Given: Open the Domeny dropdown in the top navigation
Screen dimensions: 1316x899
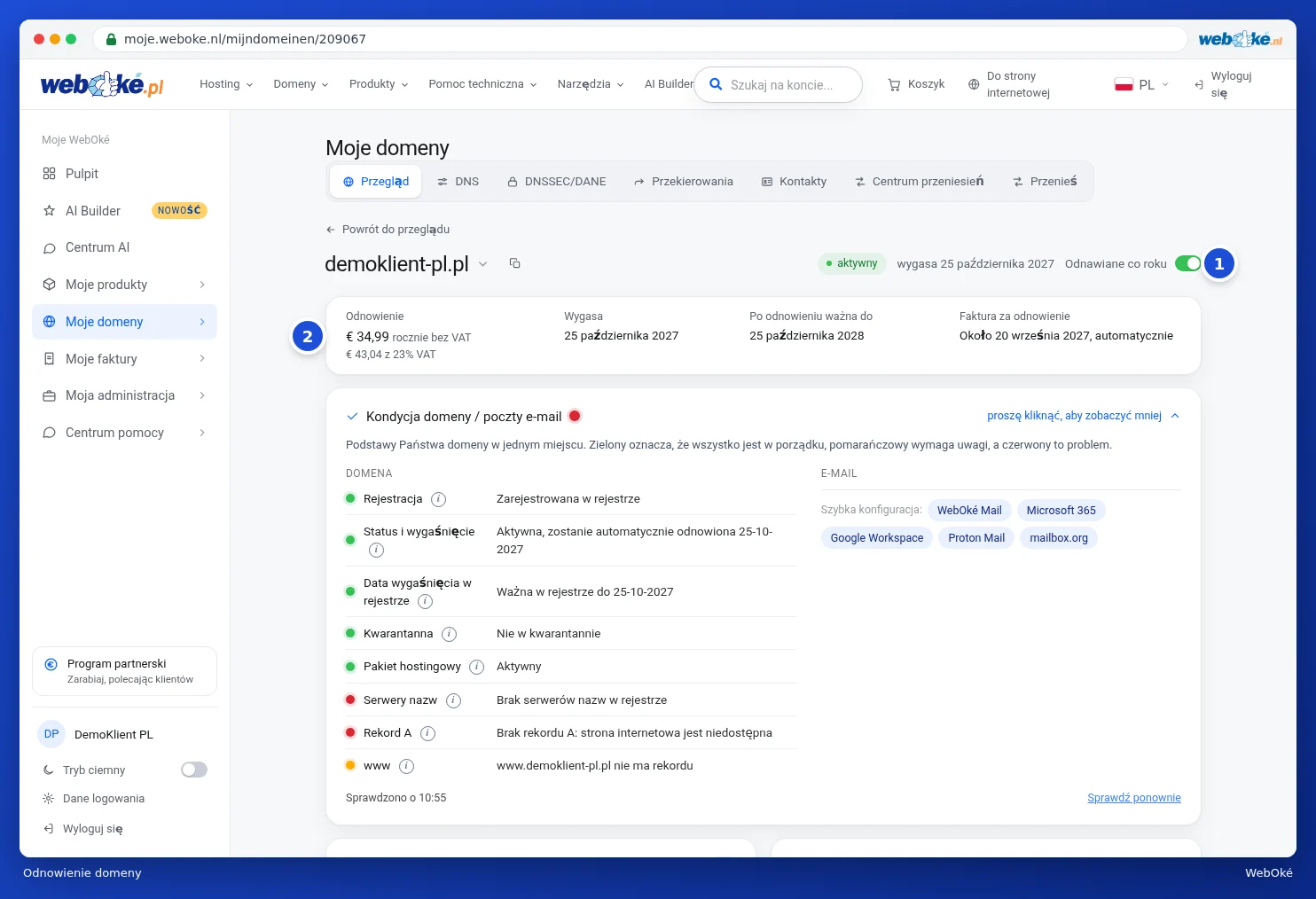Looking at the screenshot, I should (301, 84).
